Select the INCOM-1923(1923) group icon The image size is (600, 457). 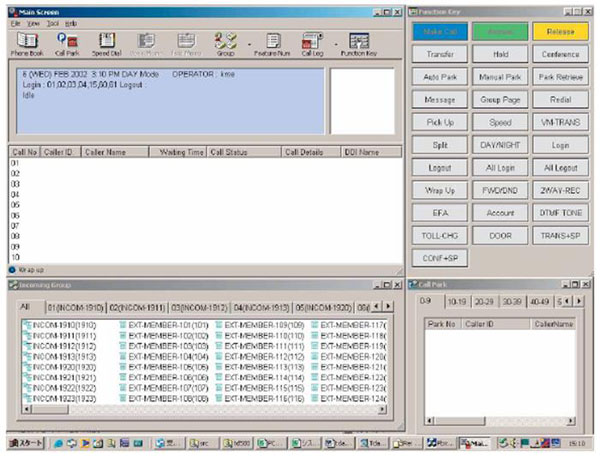pos(27,398)
